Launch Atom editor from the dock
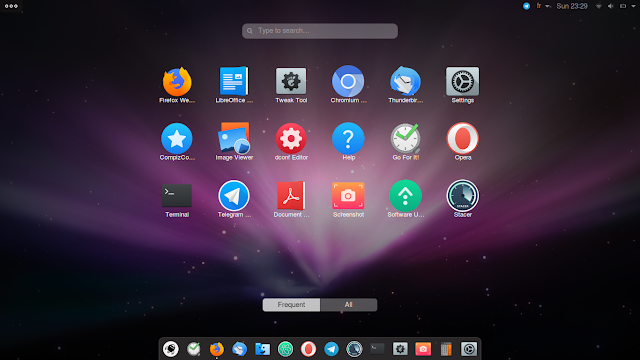Image resolution: width=640 pixels, height=360 pixels. point(285,349)
